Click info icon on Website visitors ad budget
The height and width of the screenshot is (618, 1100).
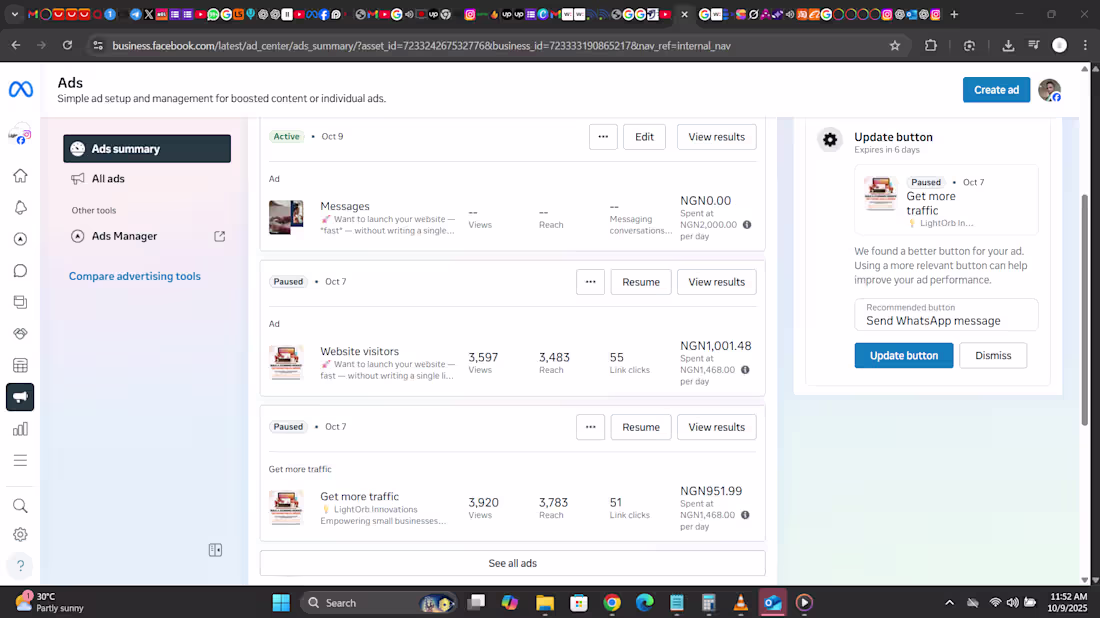click(745, 370)
